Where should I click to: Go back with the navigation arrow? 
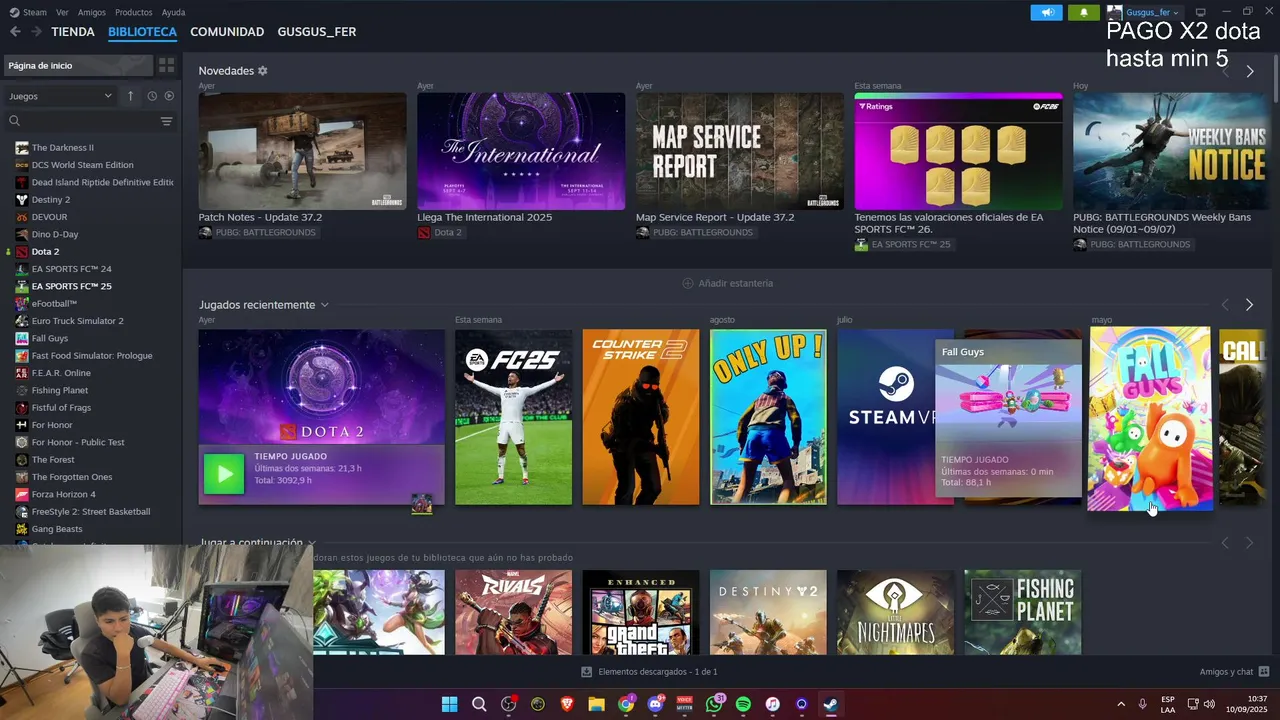tap(15, 32)
